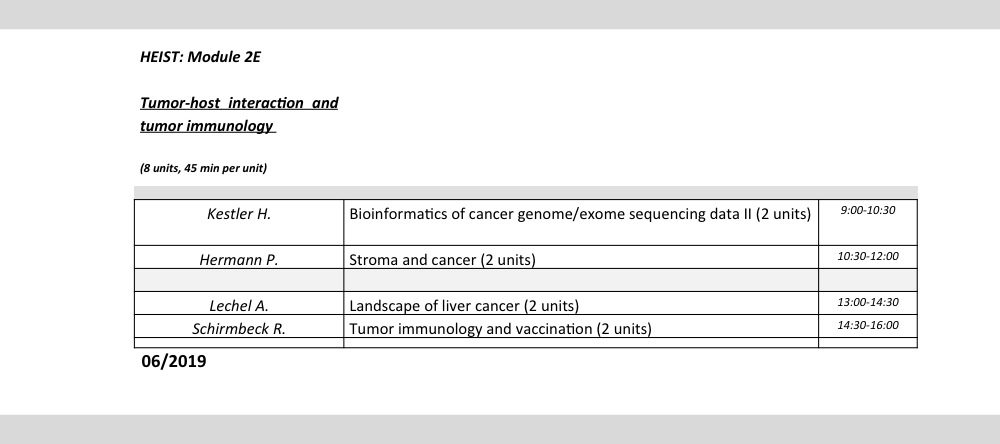Viewport: 1000px width, 444px height.
Task: Select the '13:00-14:30' time cell
Action: click(x=867, y=302)
